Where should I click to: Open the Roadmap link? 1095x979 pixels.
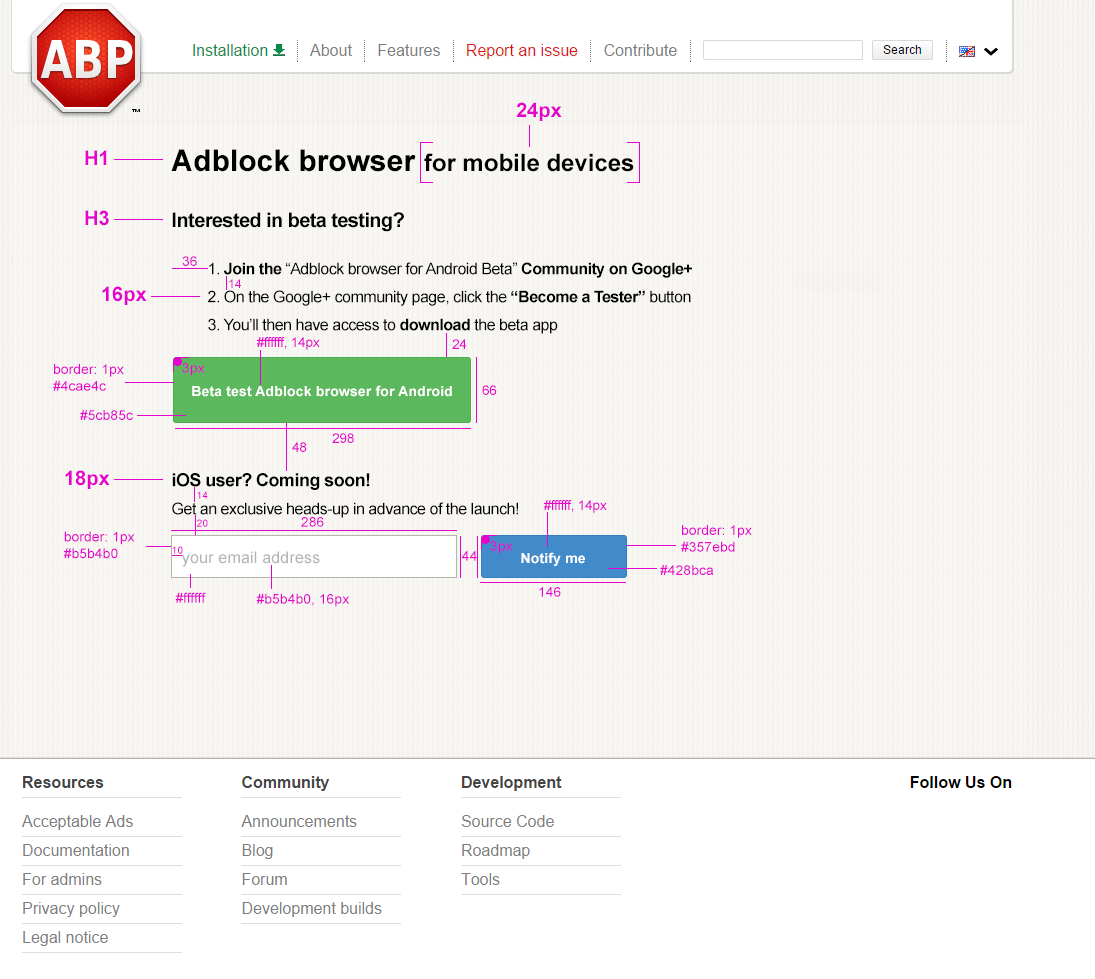point(495,851)
